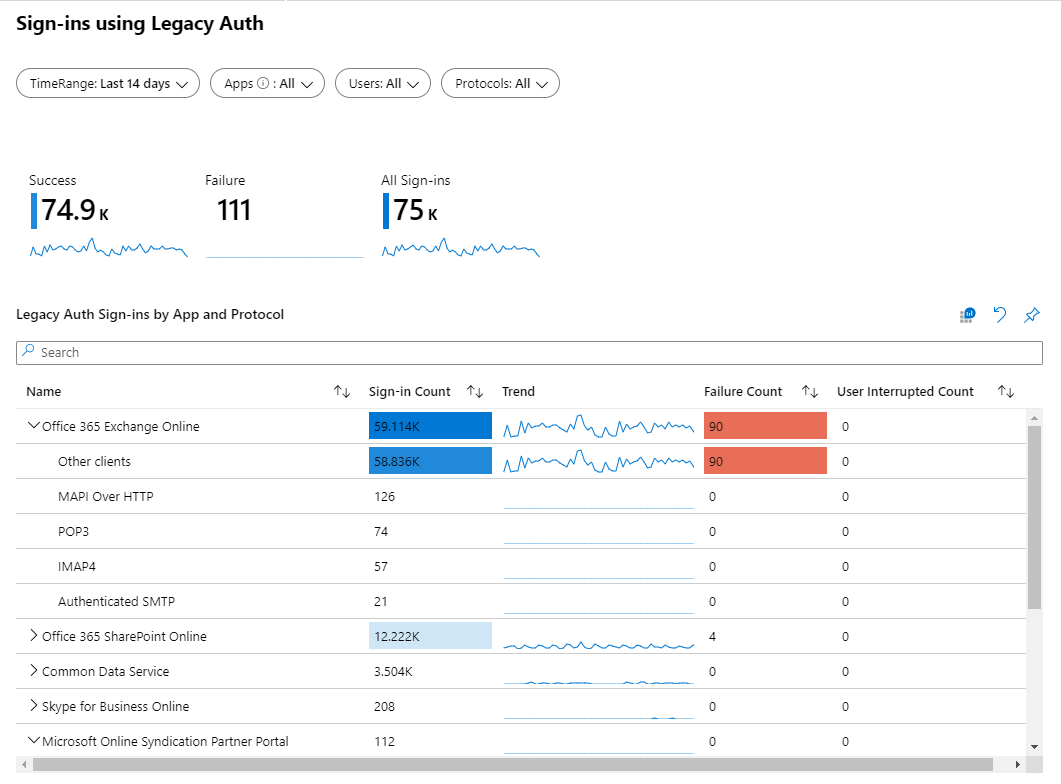Image resolution: width=1061 pixels, height=784 pixels.
Task: Open the query in Log Analytics icon
Action: (968, 315)
